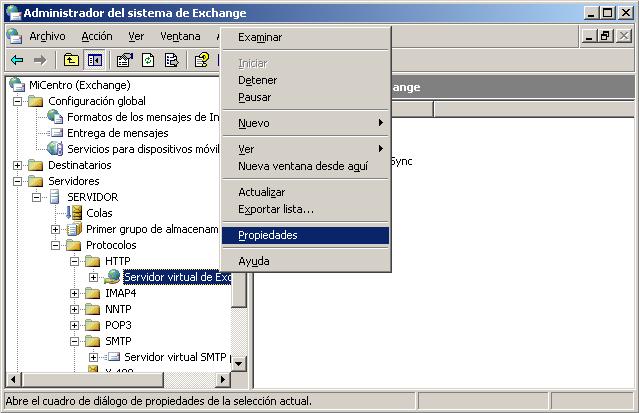Image resolution: width=639 pixels, height=413 pixels.
Task: Expand the POP3 protocol folder
Action: pyautogui.click(x=75, y=325)
